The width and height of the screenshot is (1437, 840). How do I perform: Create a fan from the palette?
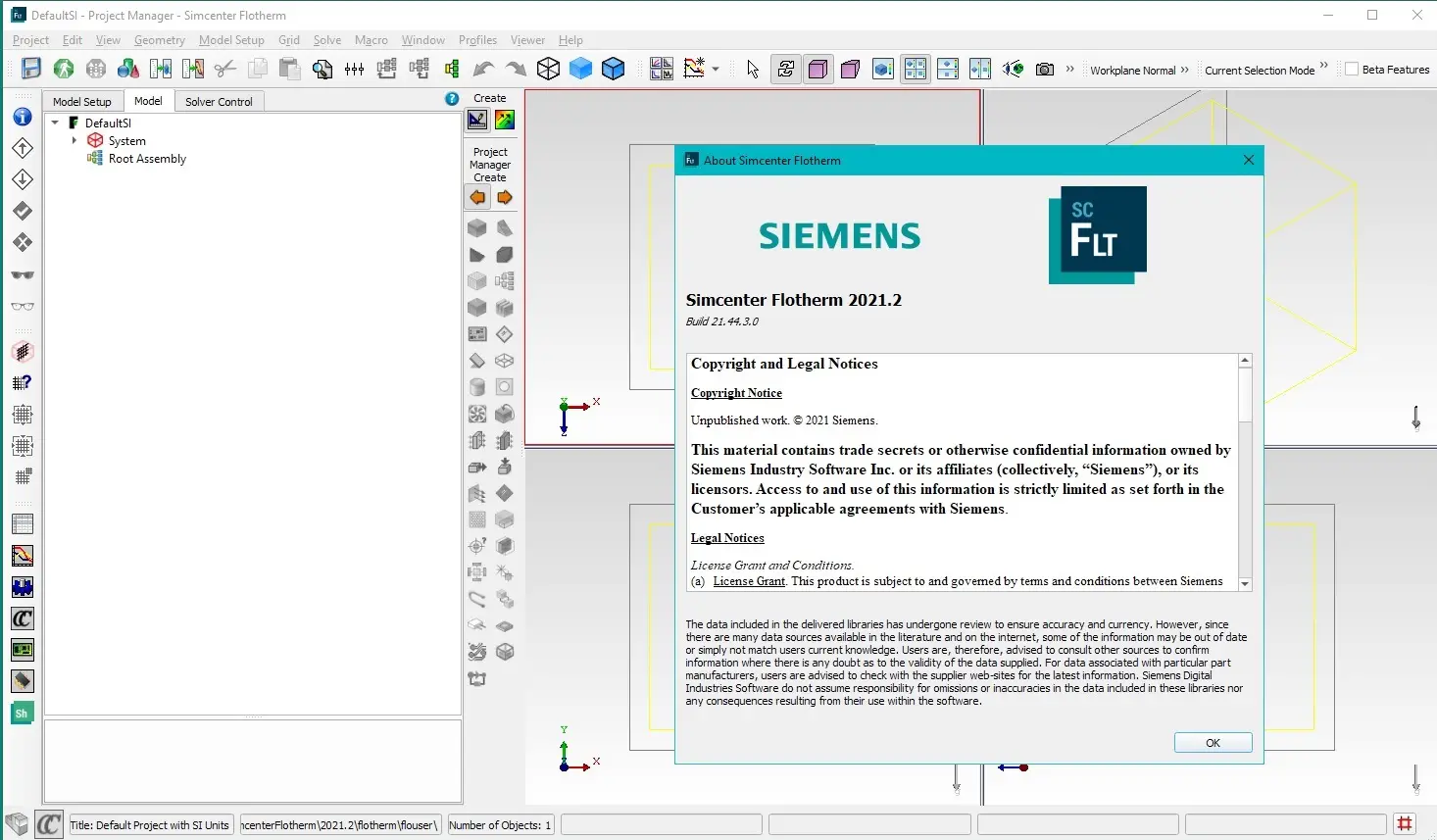[x=477, y=414]
